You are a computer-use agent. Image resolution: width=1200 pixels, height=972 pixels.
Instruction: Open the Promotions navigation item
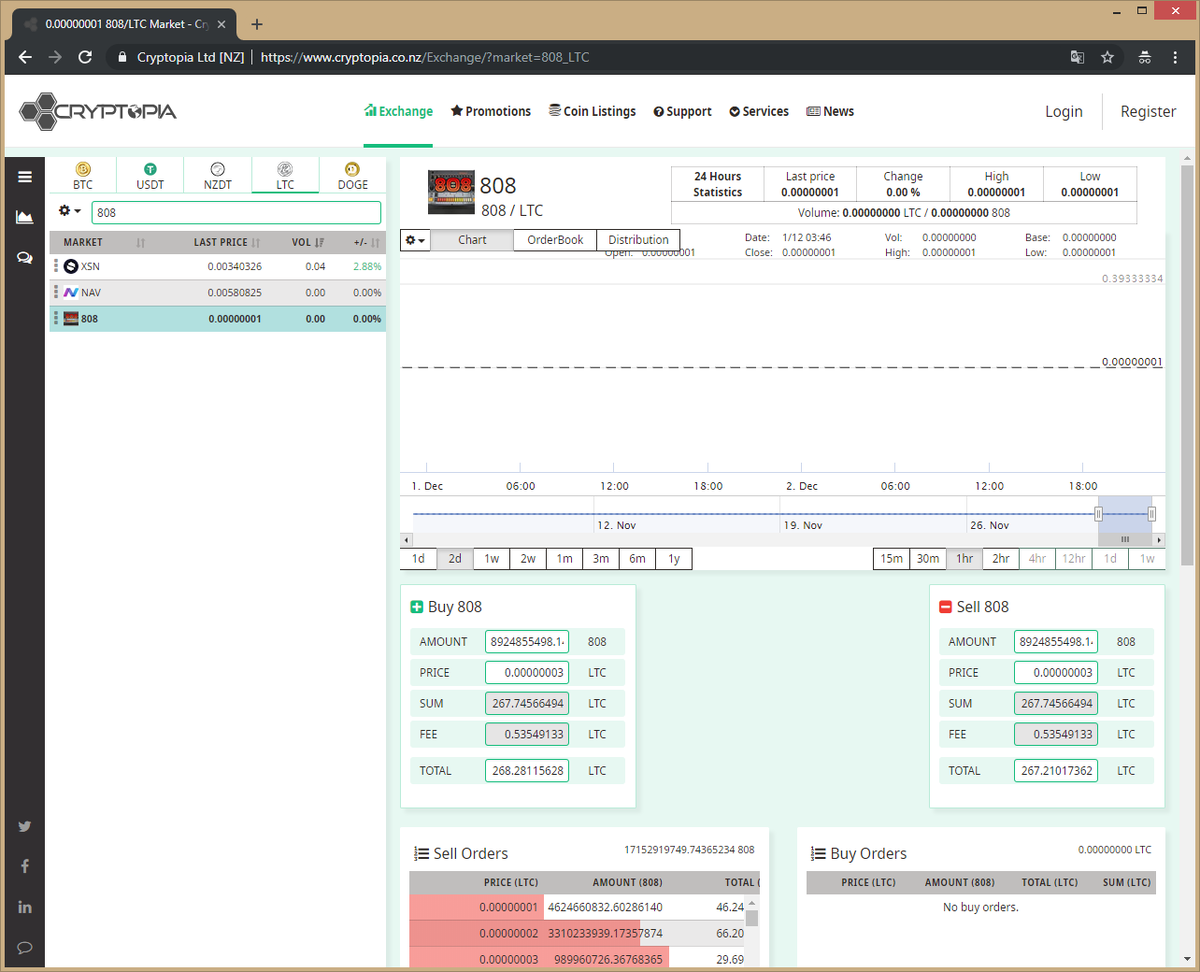491,111
